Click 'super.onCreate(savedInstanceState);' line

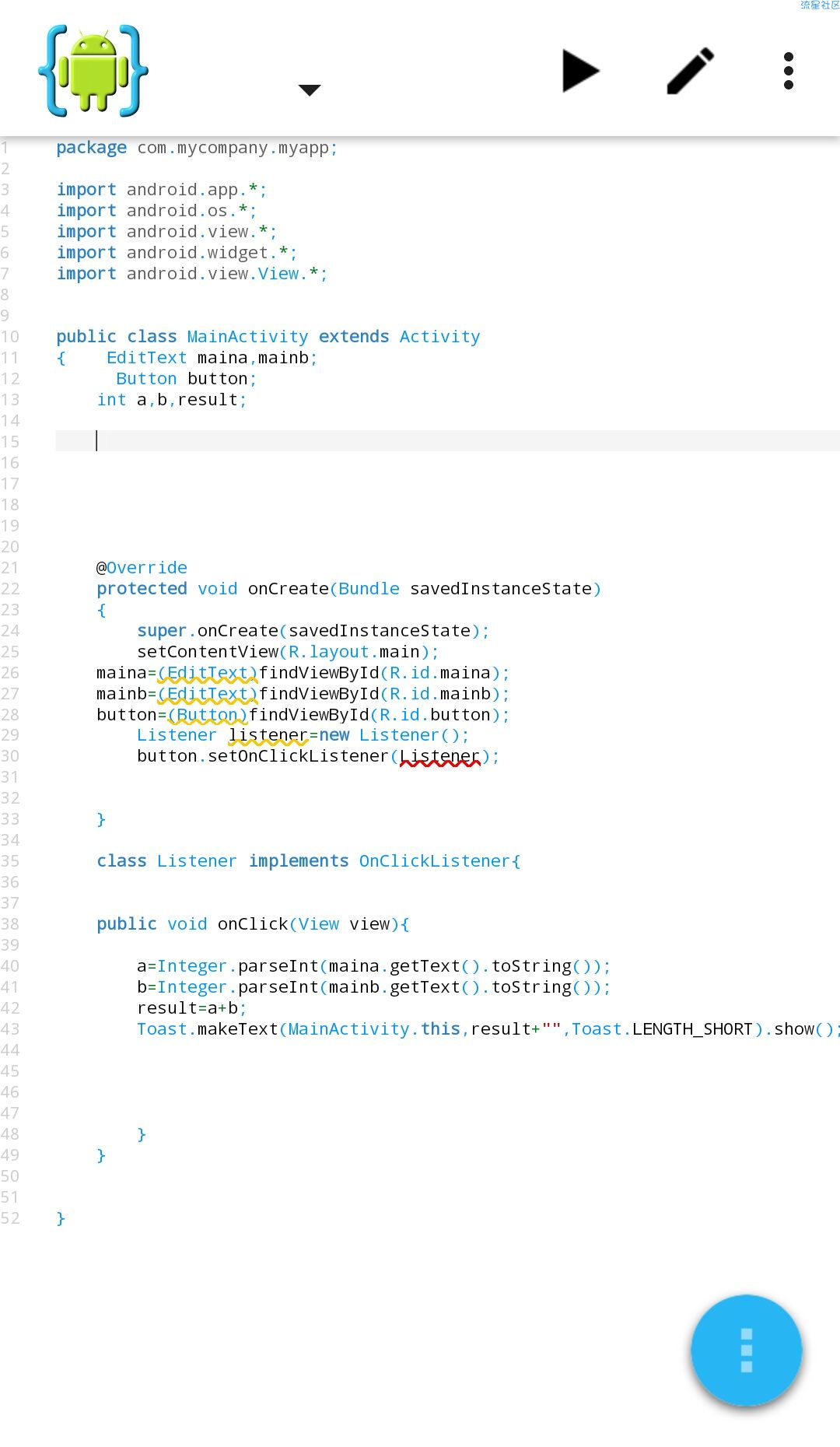[313, 631]
